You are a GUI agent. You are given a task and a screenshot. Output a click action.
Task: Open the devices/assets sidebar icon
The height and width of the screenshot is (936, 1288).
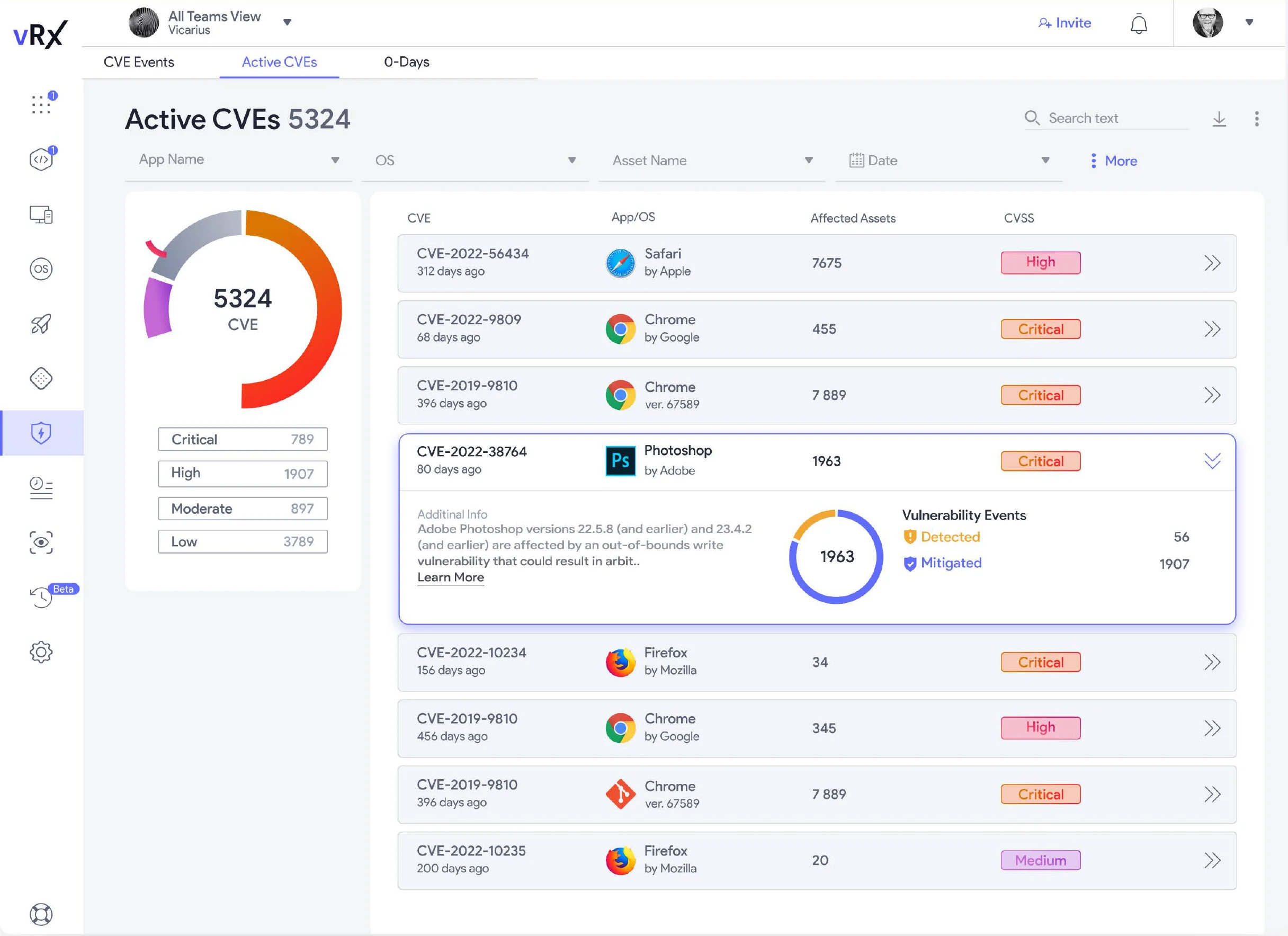(41, 215)
